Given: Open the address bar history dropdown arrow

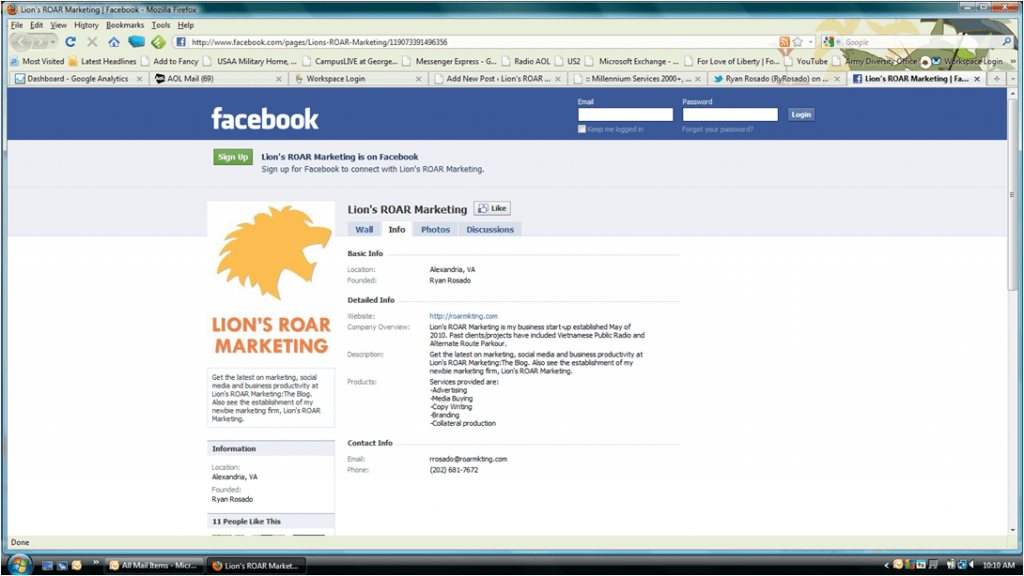Looking at the screenshot, I should (810, 42).
